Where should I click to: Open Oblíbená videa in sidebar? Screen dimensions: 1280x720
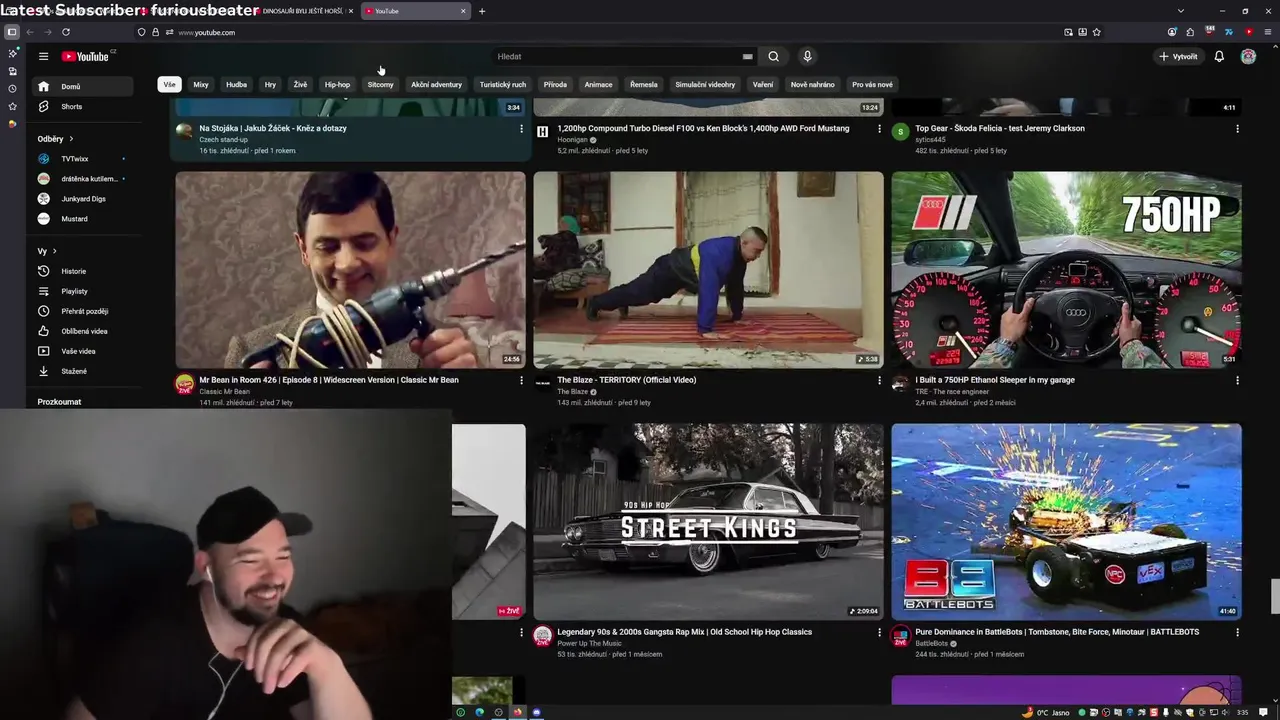(x=84, y=331)
